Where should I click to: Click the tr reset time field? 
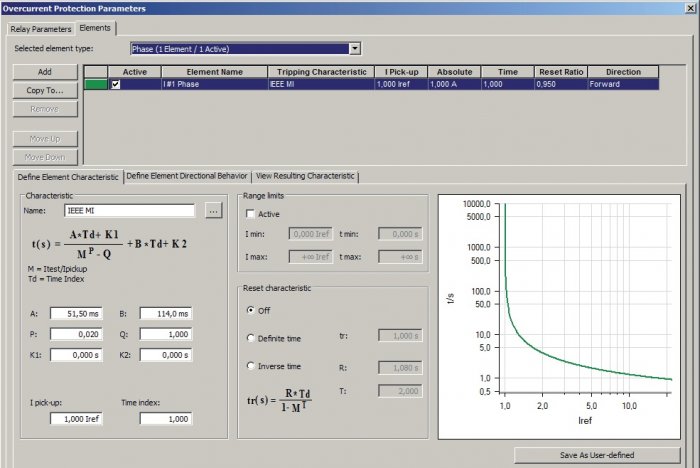tap(400, 336)
